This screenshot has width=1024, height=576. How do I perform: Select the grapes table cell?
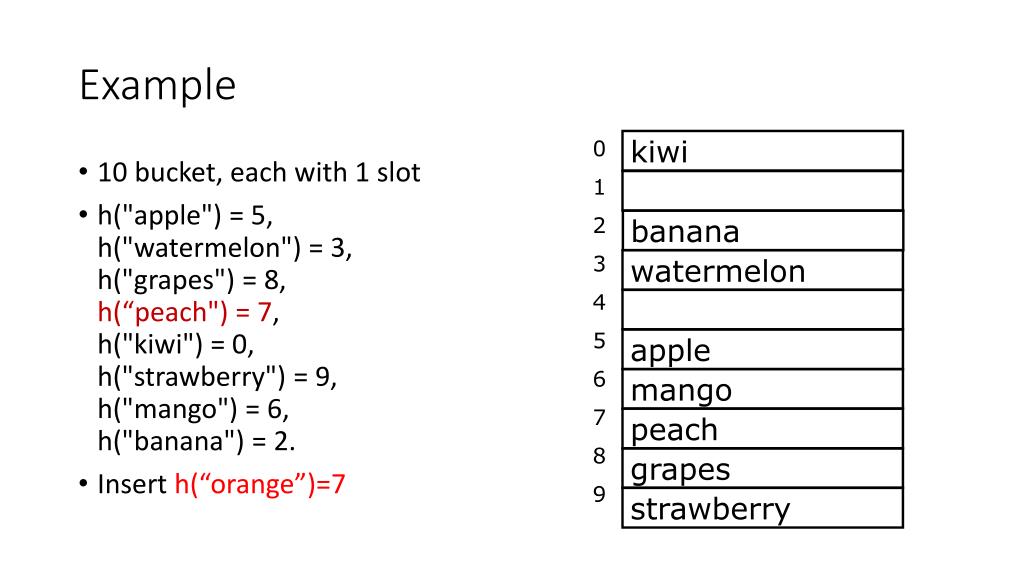762,468
